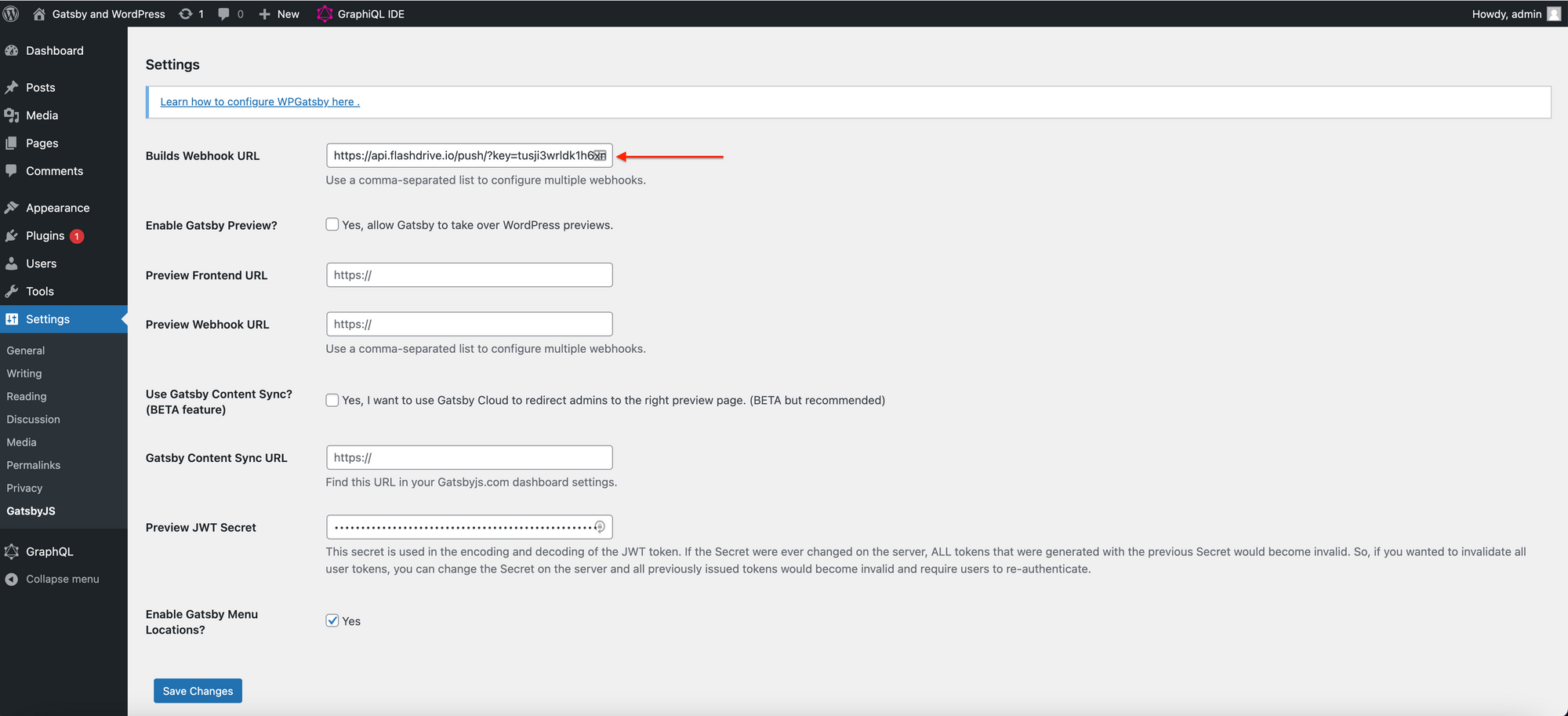Click the WordPress logo icon
Image resolution: width=1568 pixels, height=716 pixels.
click(x=11, y=14)
